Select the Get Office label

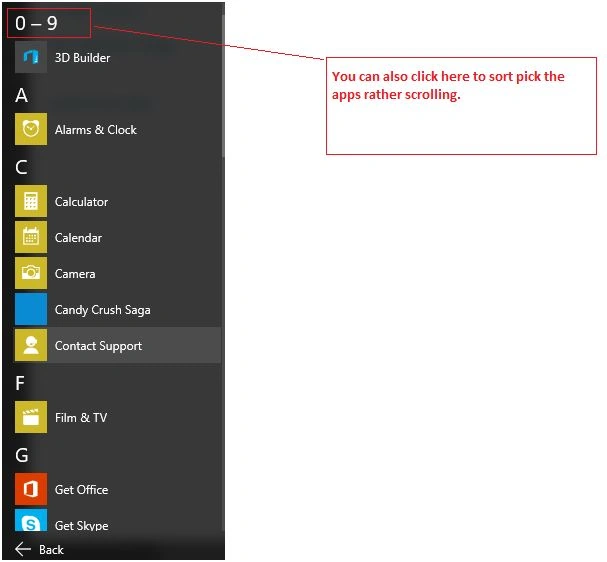click(x=81, y=490)
